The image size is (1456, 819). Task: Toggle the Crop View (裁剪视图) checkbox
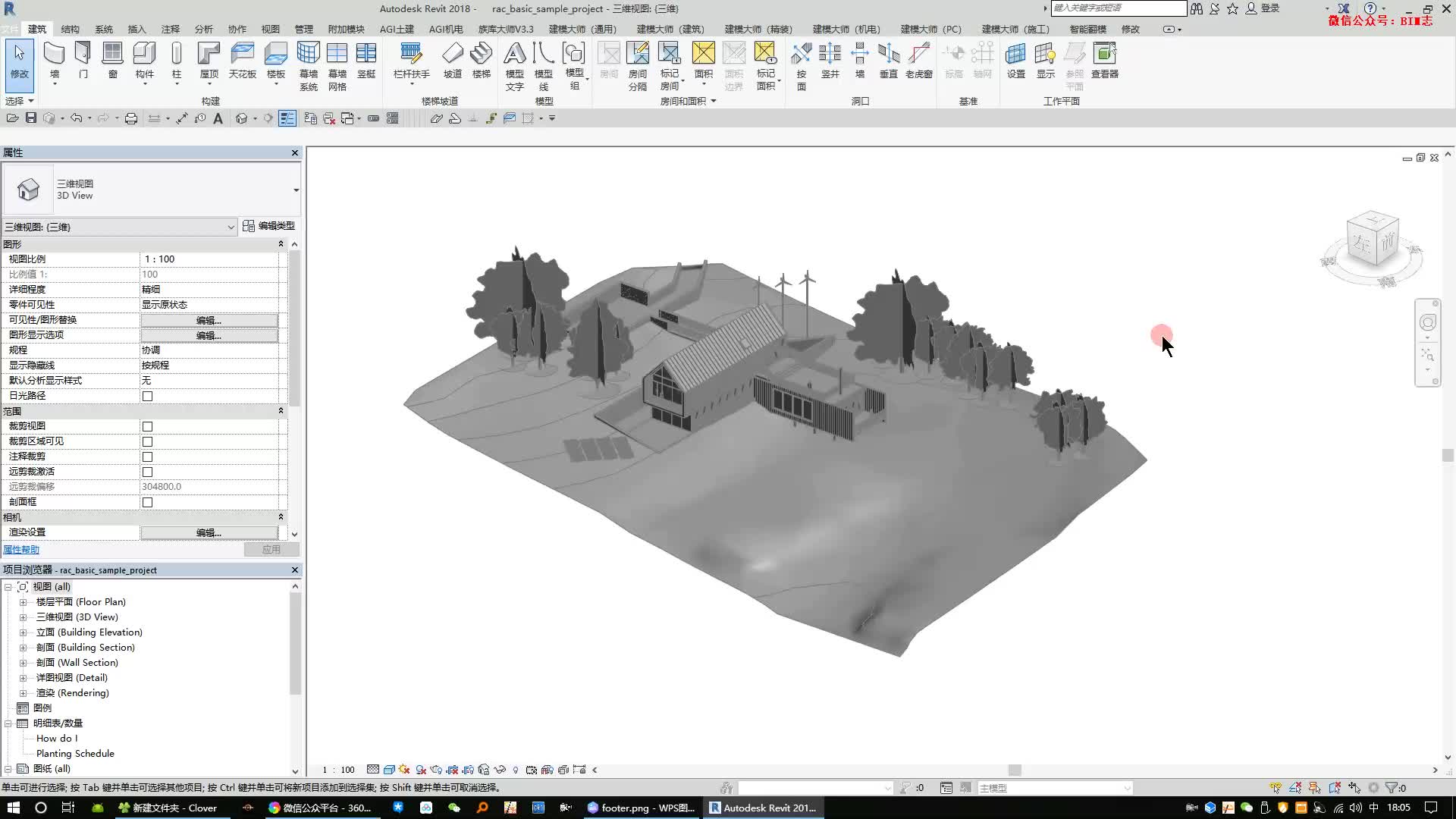tap(148, 426)
